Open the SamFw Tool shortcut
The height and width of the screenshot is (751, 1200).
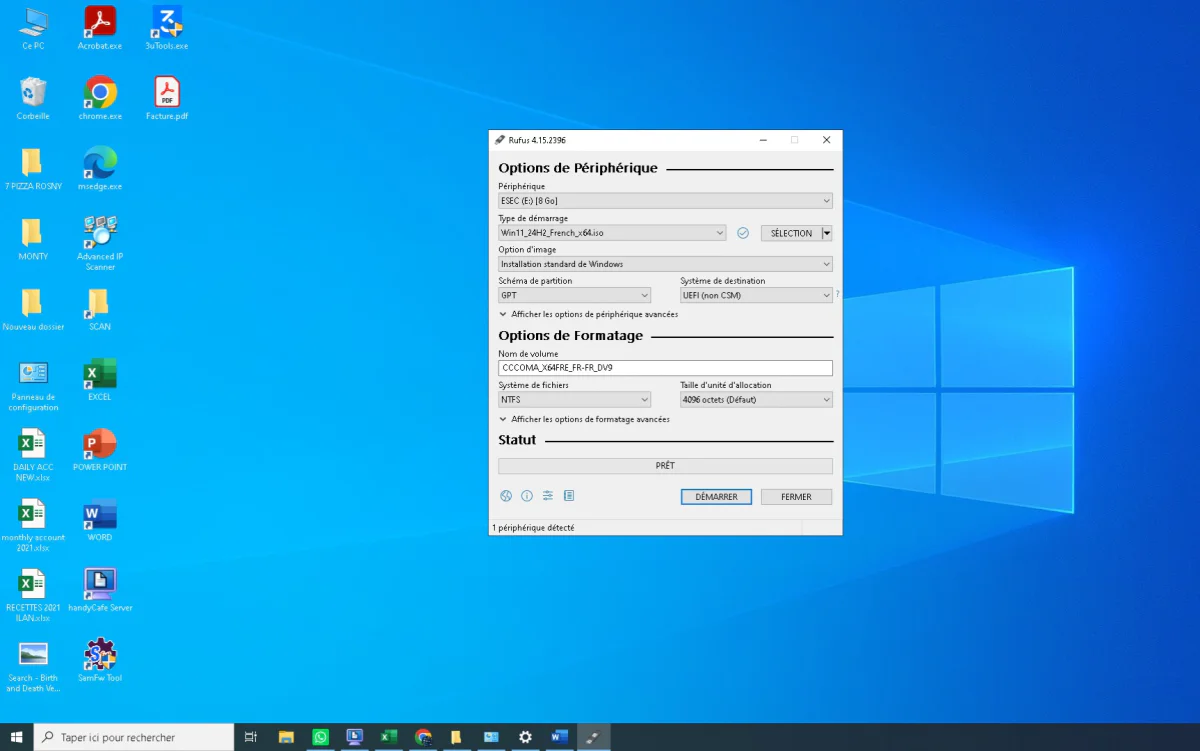pyautogui.click(x=100, y=660)
